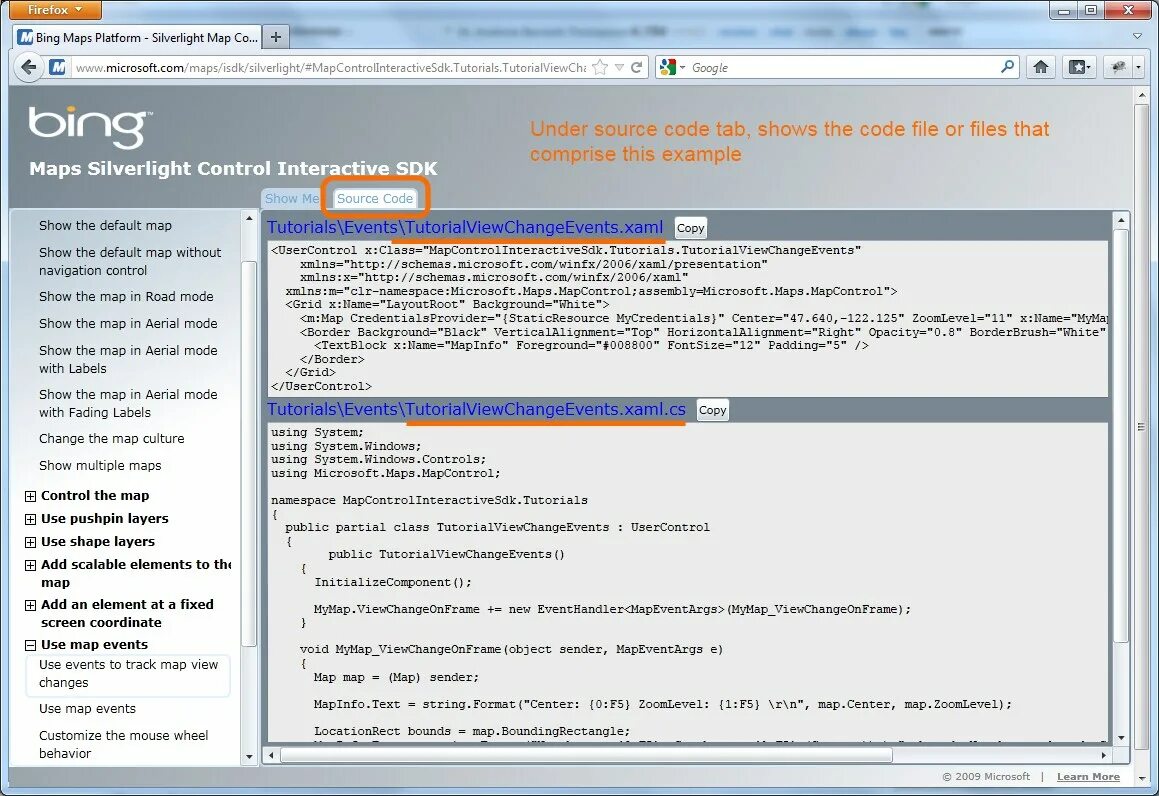Click the 'namespace MapControlInteractiveSdk.Tutorials' code line
Screen dimensions: 1159x796
[x=429, y=500]
